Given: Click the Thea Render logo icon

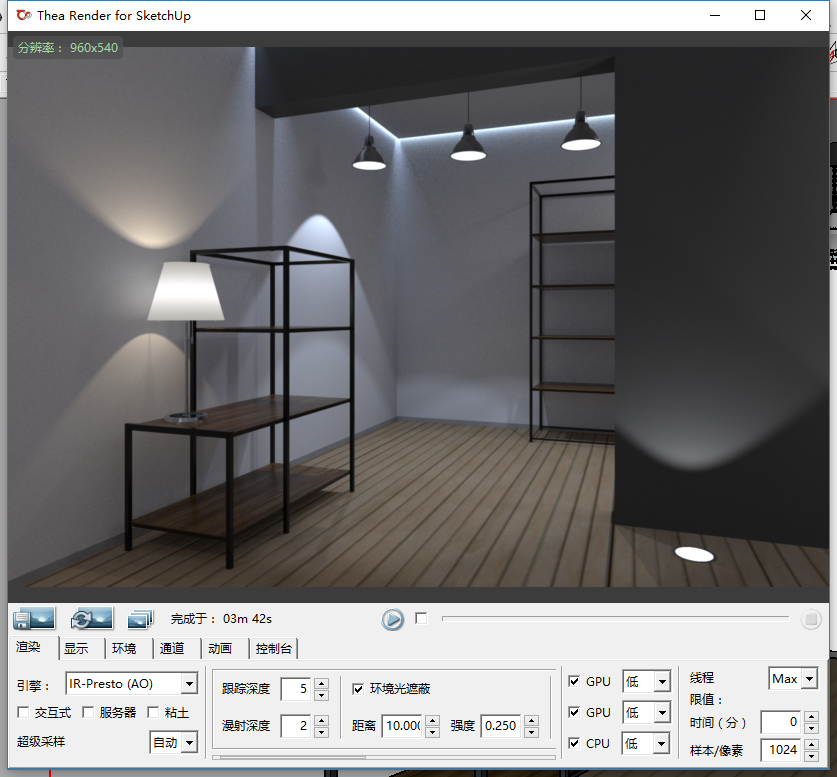Looking at the screenshot, I should coord(23,15).
